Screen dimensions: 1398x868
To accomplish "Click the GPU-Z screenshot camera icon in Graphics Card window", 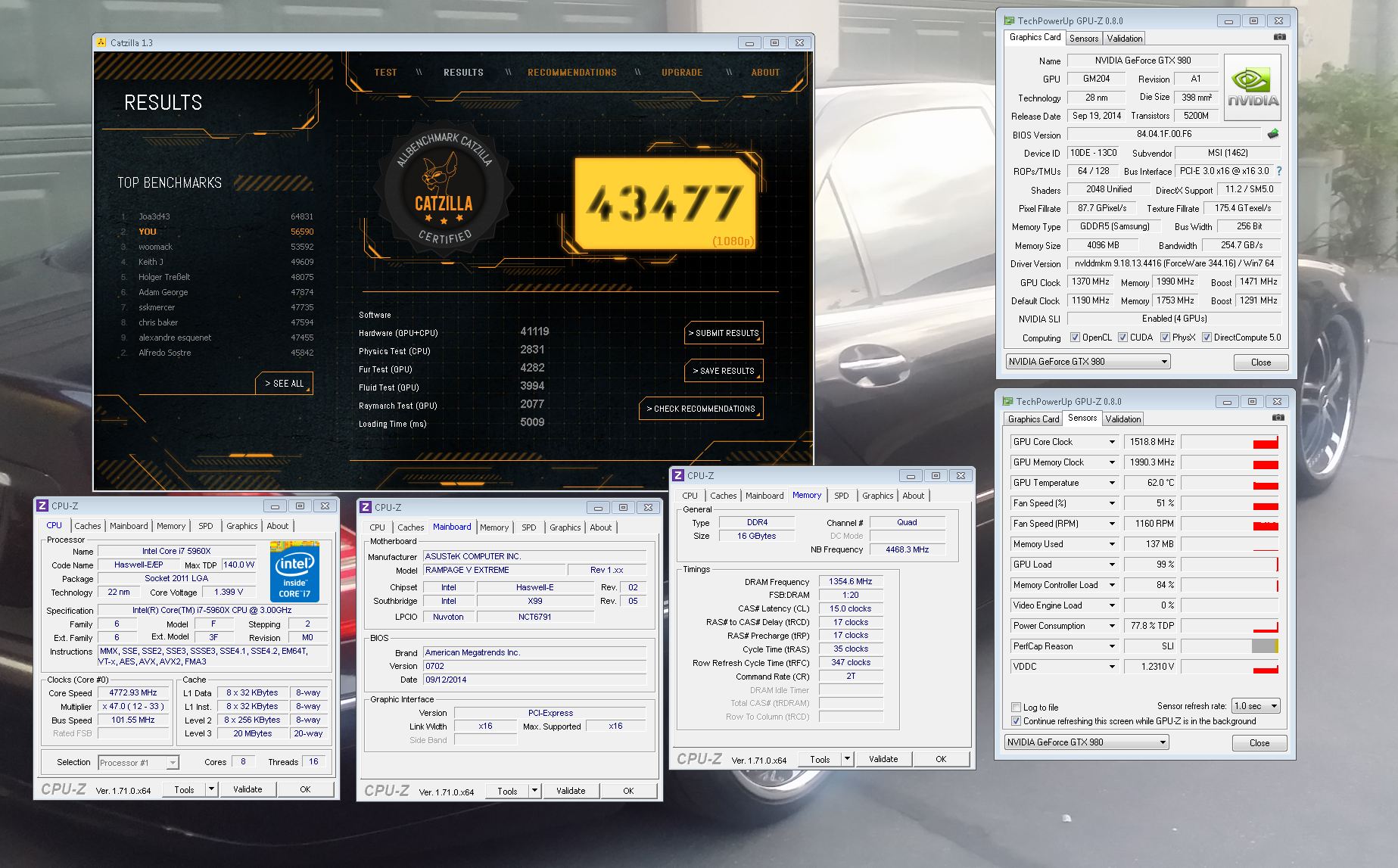I will click(x=1279, y=37).
